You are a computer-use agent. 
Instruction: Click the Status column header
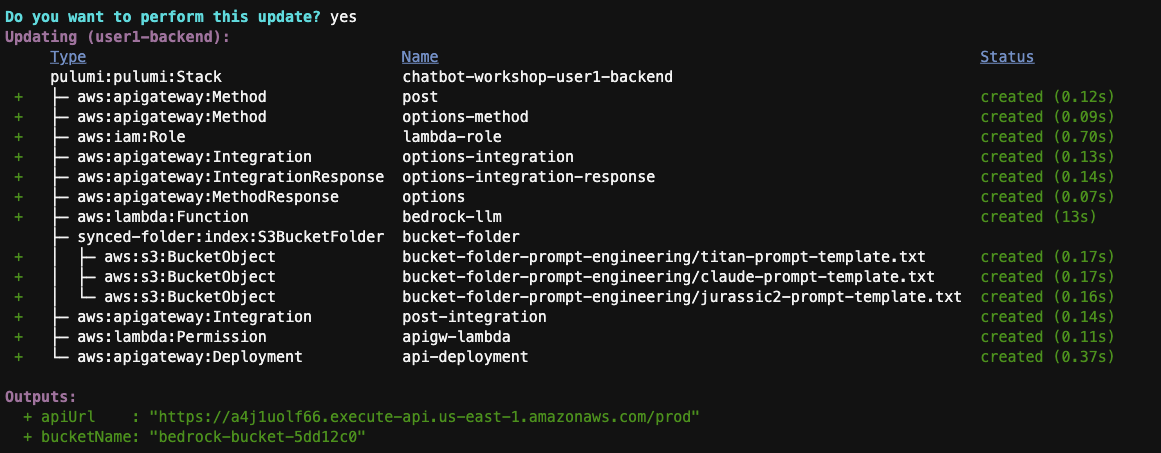tap(1006, 57)
